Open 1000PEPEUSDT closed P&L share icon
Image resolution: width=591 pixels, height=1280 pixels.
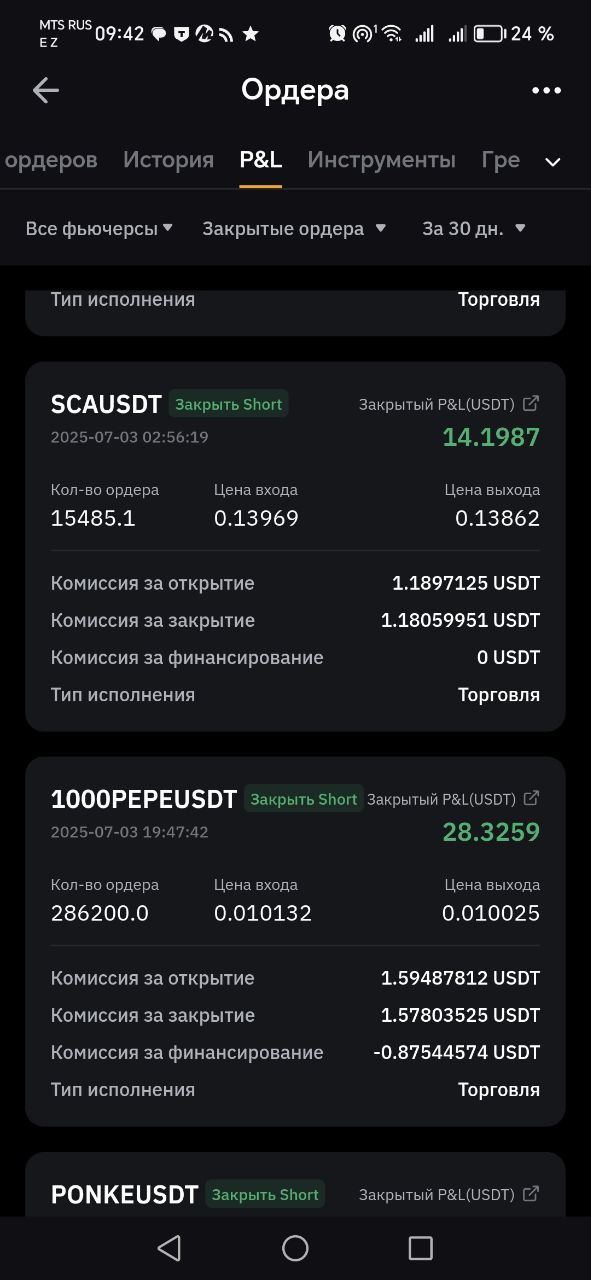tap(531, 799)
